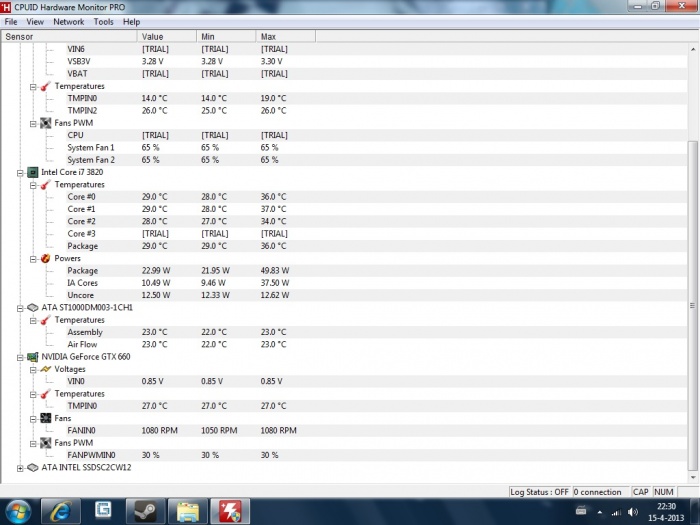
Task: Open Windows Explorer folder in taskbar
Action: 188,512
